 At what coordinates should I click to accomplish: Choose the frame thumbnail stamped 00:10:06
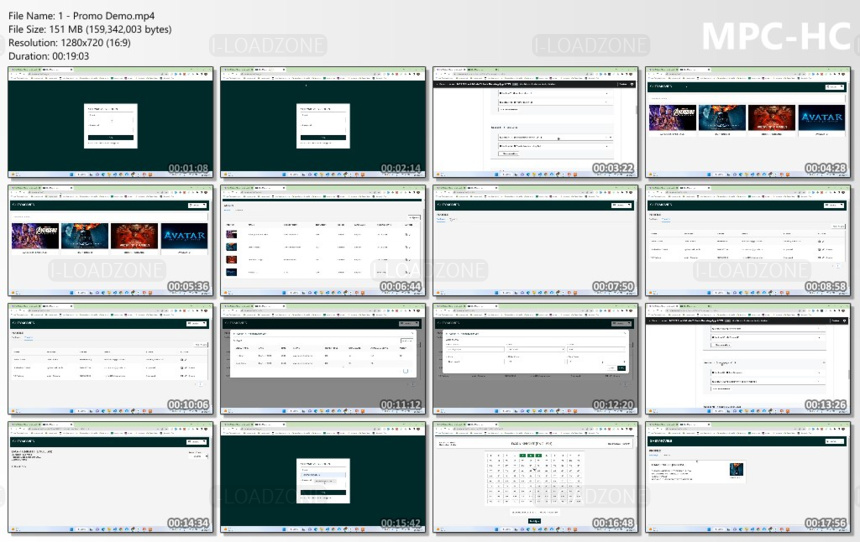[111, 359]
